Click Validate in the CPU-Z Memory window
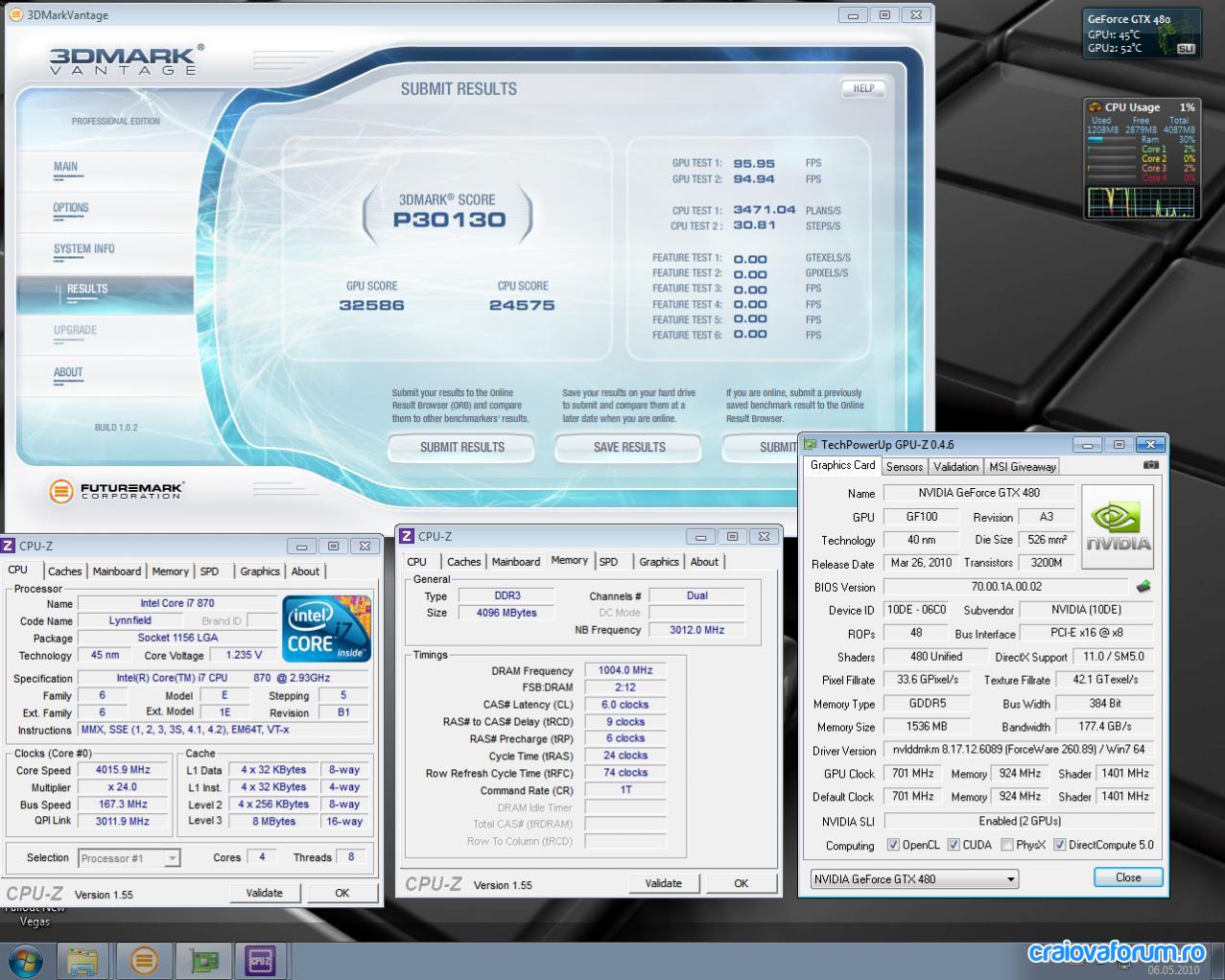The width and height of the screenshot is (1225, 980). pyautogui.click(x=664, y=883)
